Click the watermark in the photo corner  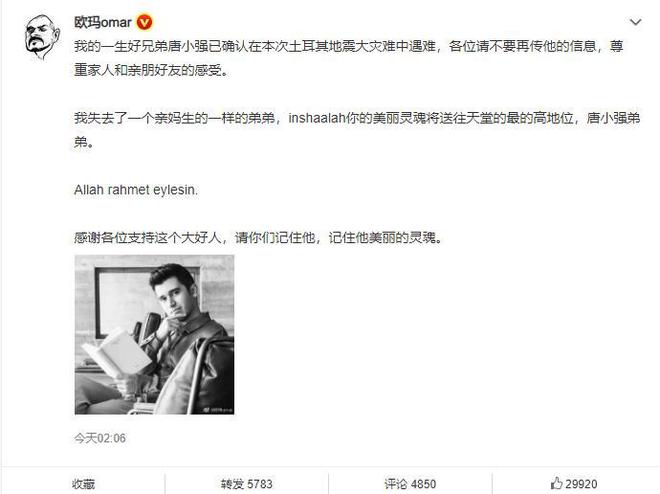[218, 409]
